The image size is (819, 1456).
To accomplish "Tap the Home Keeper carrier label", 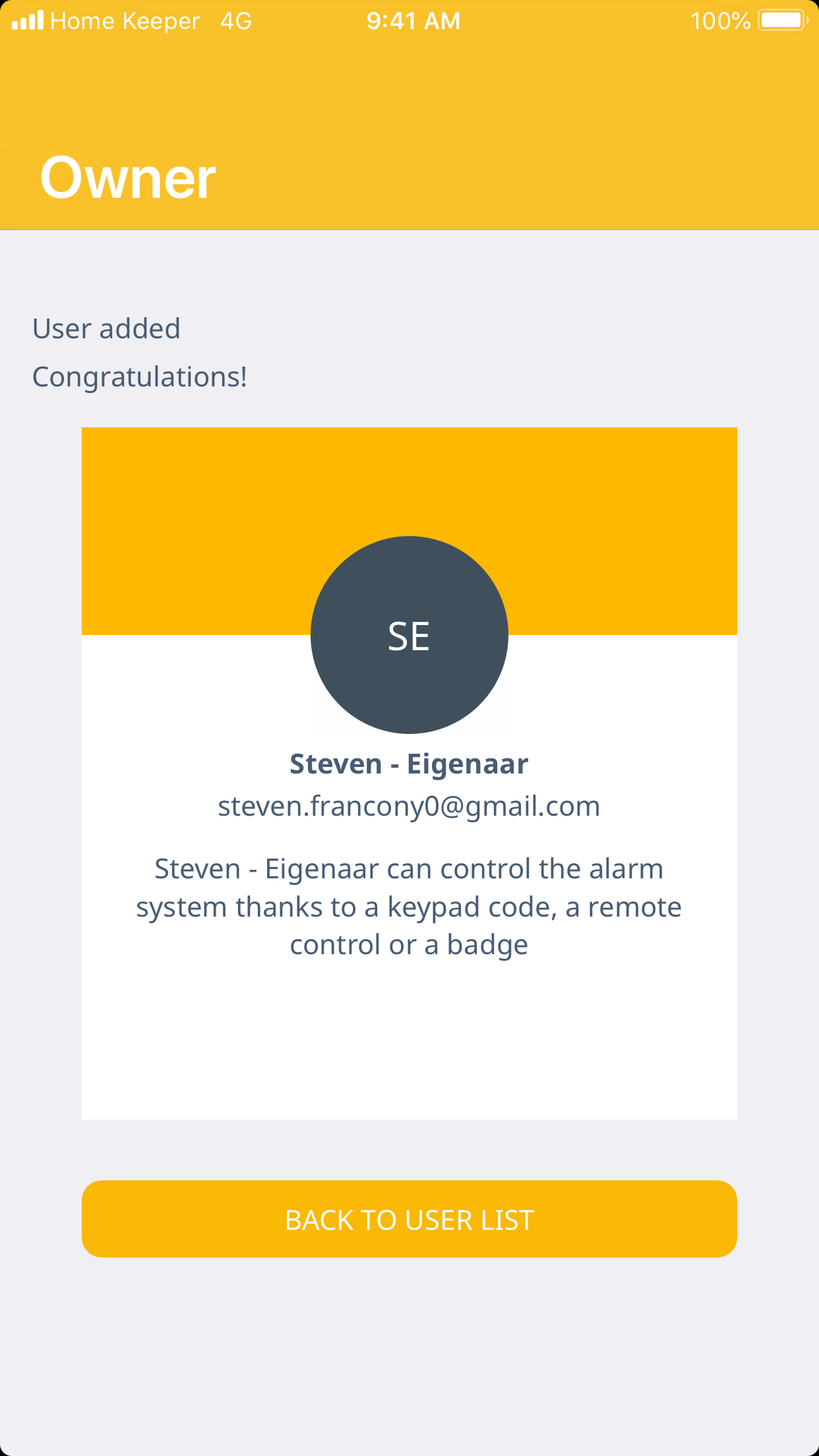I will [x=125, y=21].
